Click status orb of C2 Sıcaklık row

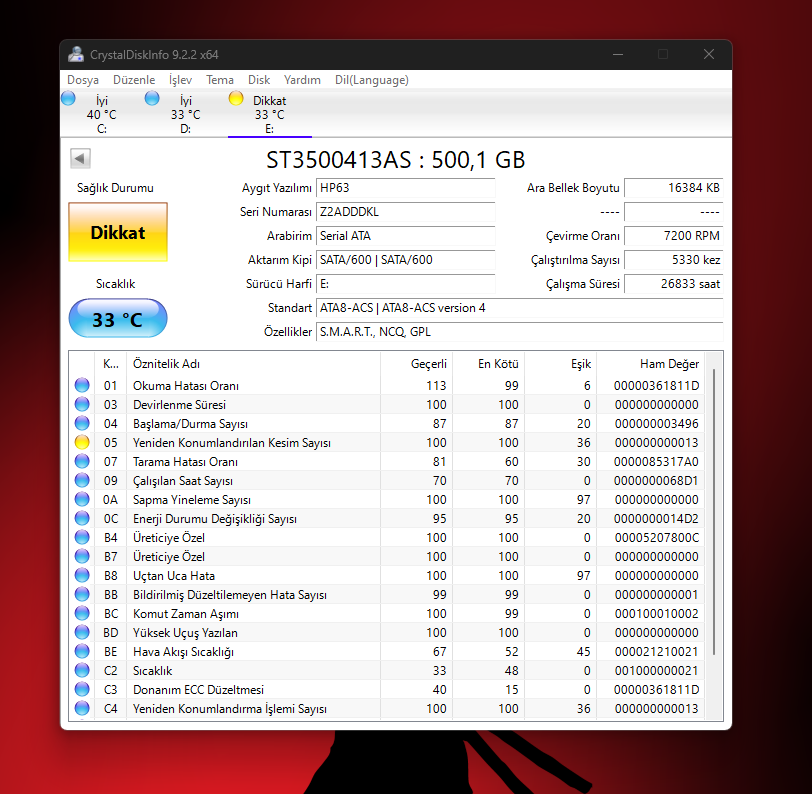[82, 670]
